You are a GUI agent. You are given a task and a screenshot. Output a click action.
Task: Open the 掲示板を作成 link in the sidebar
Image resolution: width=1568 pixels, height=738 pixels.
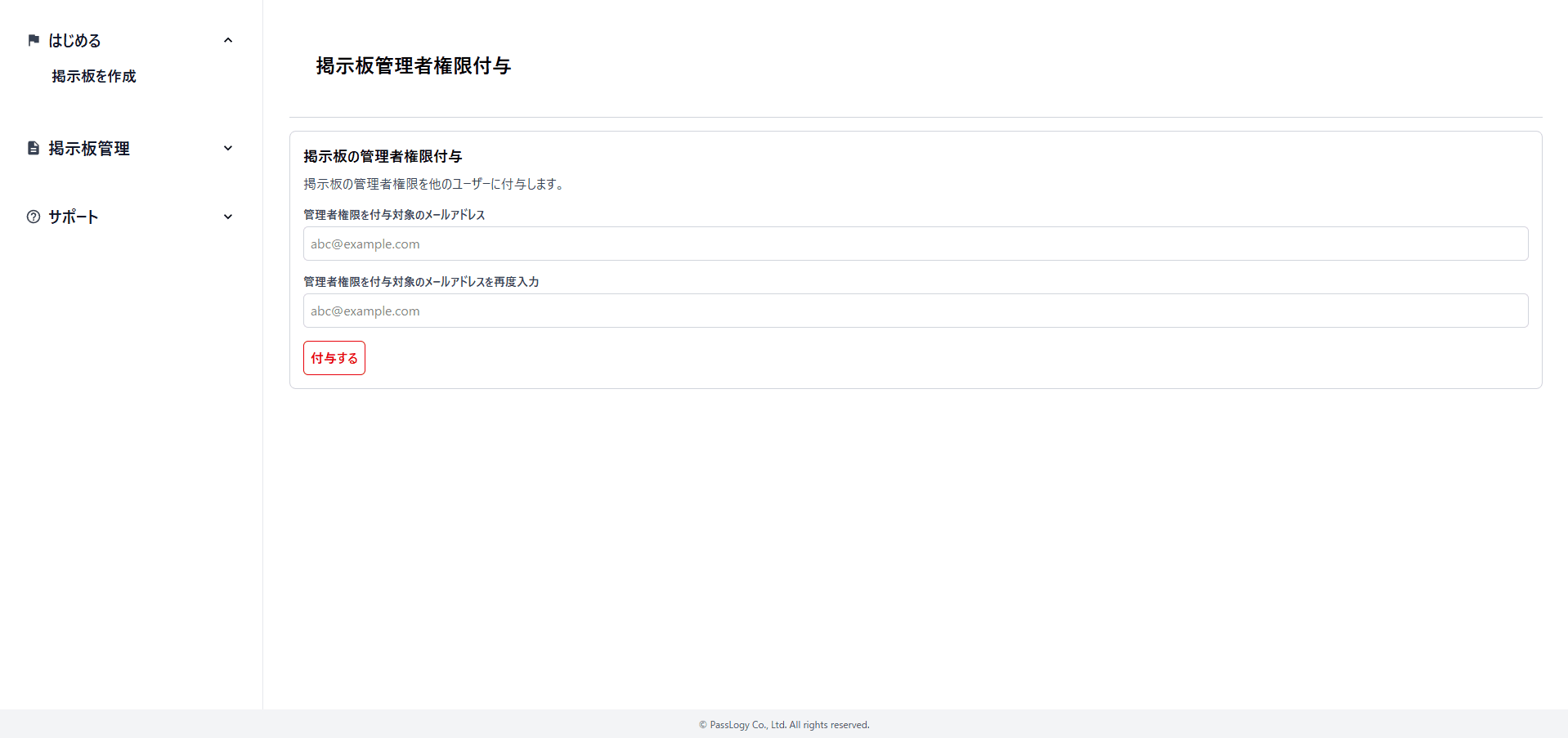tap(94, 76)
